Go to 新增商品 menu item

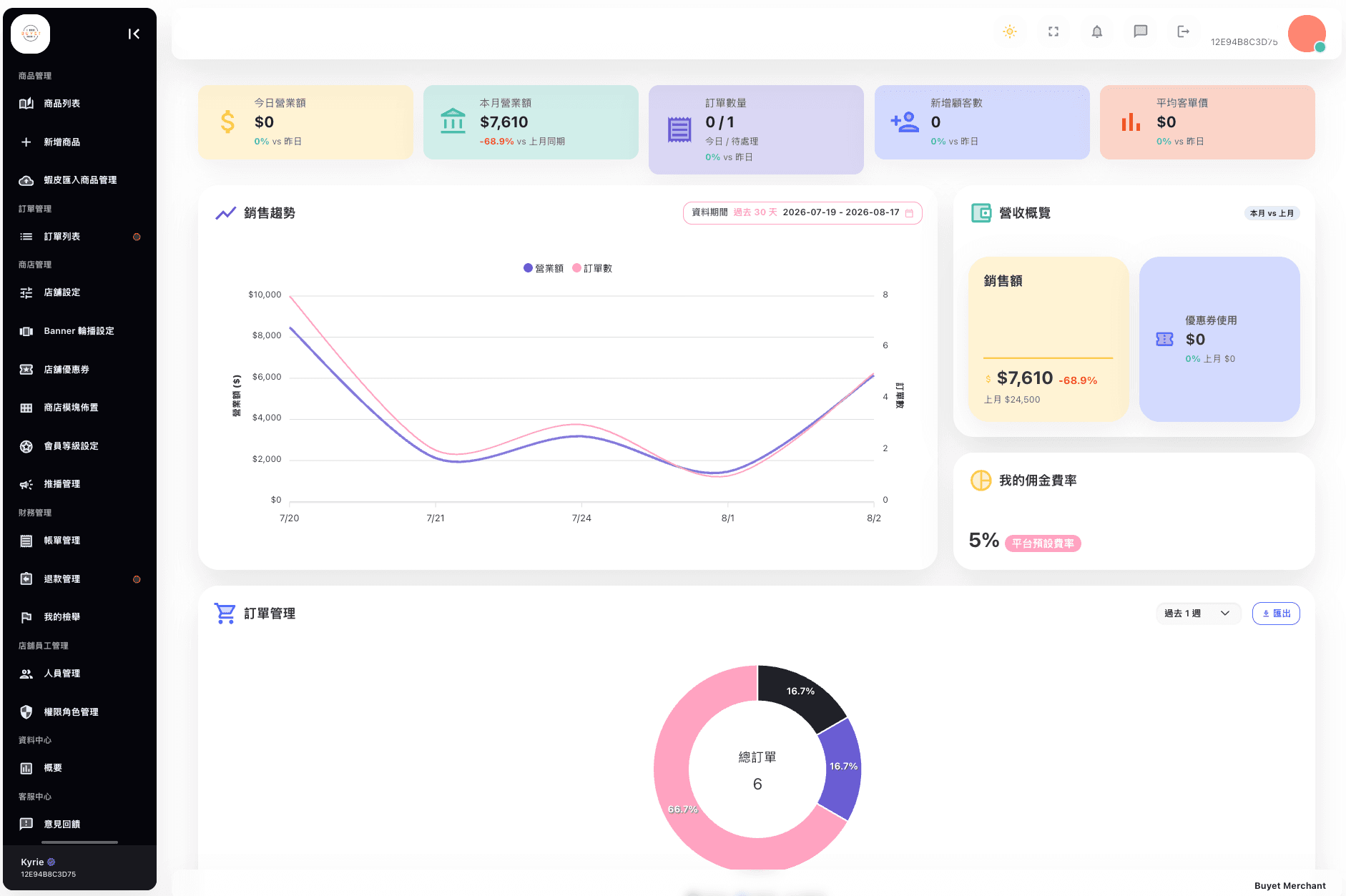click(x=79, y=142)
